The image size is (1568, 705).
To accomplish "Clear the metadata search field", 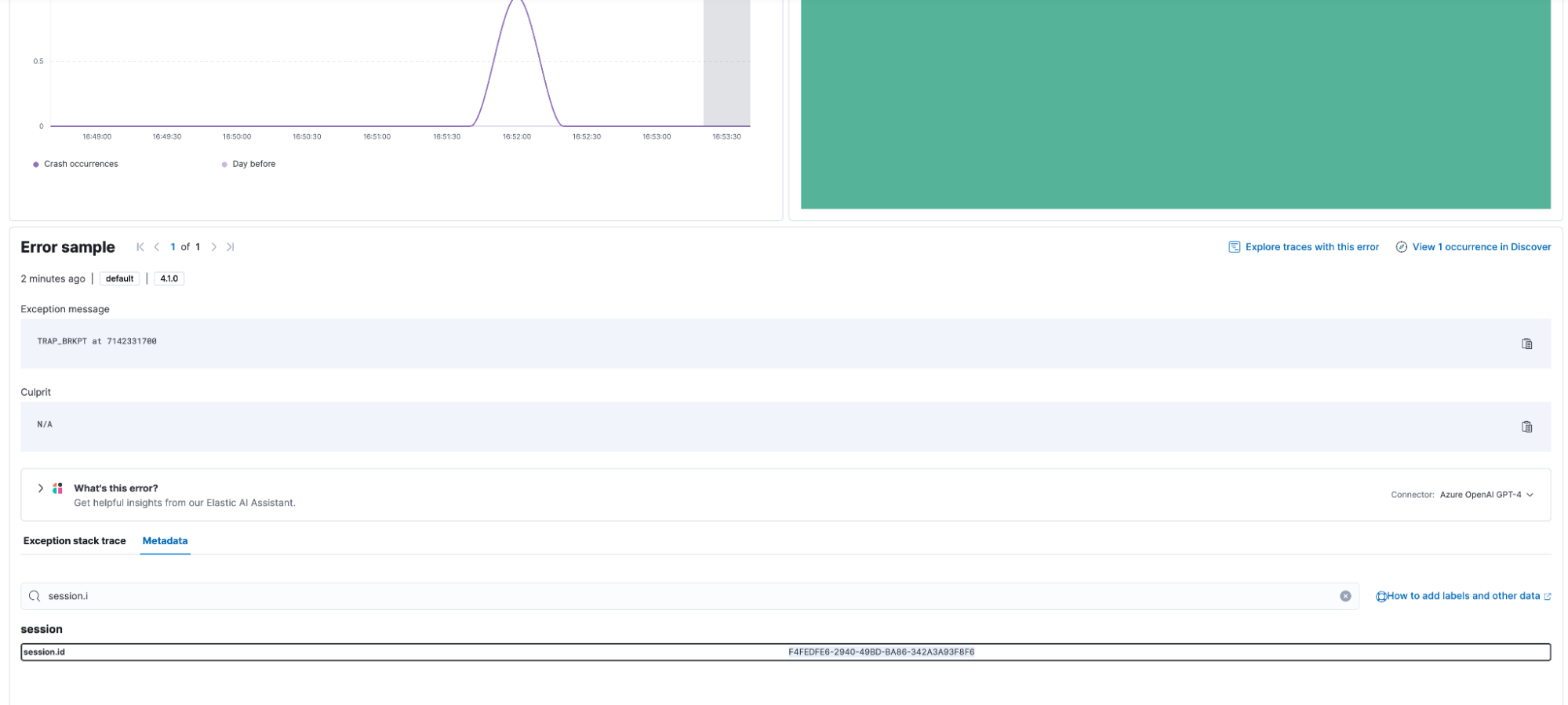I will tap(1344, 596).
